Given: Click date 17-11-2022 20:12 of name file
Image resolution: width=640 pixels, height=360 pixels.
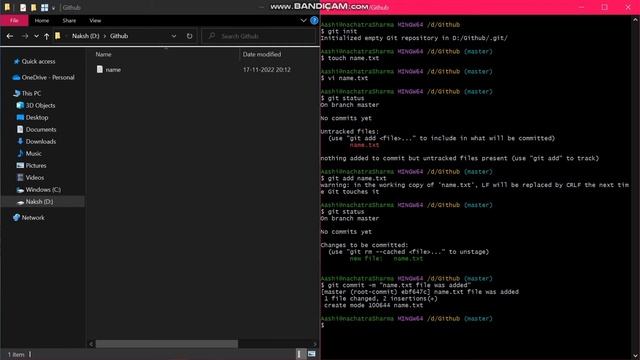Looking at the screenshot, I should click(267, 70).
